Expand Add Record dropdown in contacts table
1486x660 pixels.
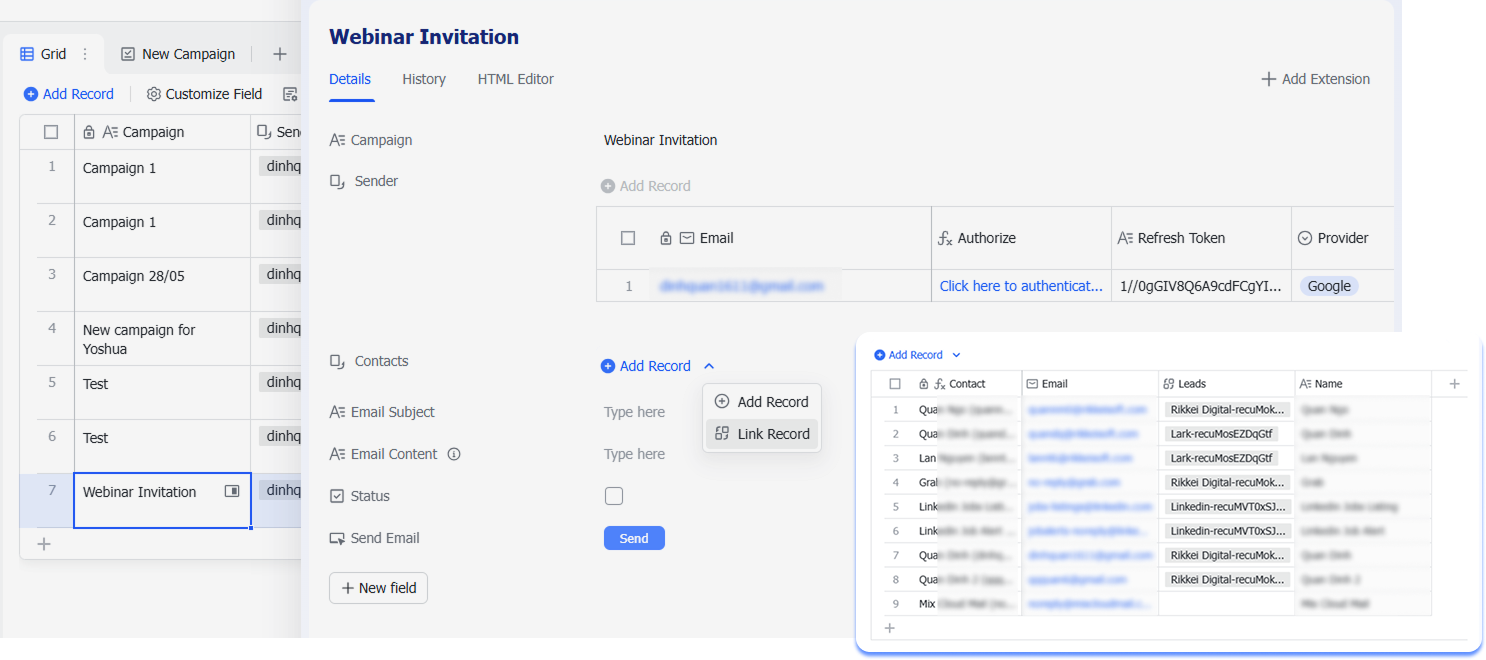coord(956,355)
